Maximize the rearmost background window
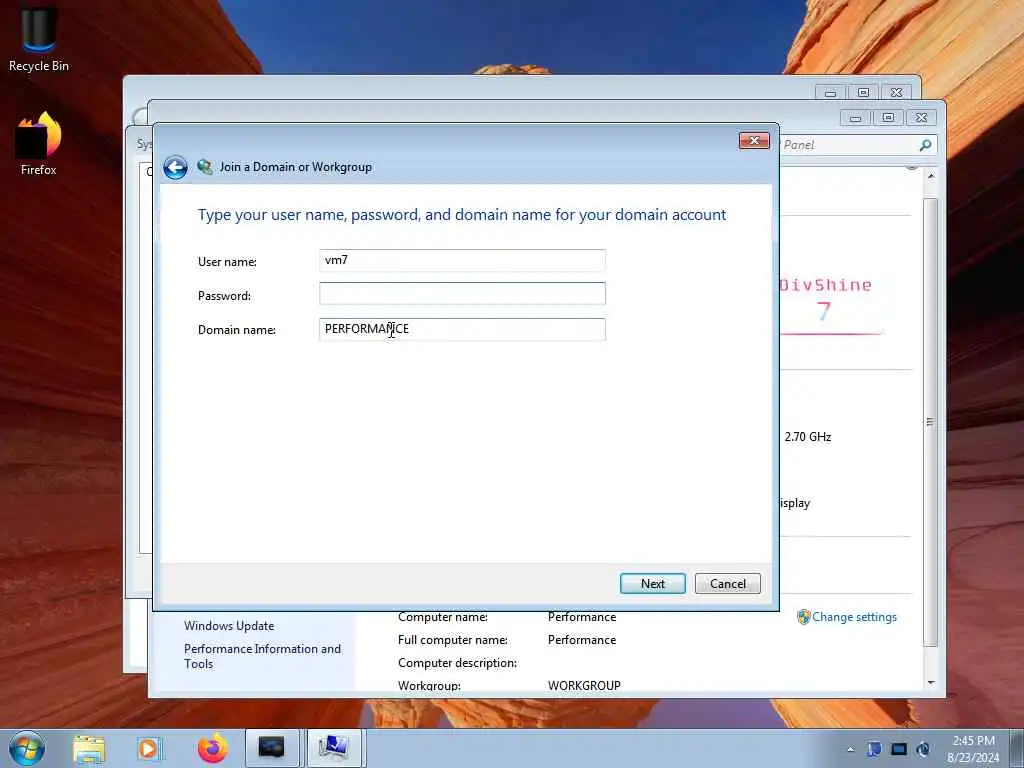The width and height of the screenshot is (1024, 768). 863,93
